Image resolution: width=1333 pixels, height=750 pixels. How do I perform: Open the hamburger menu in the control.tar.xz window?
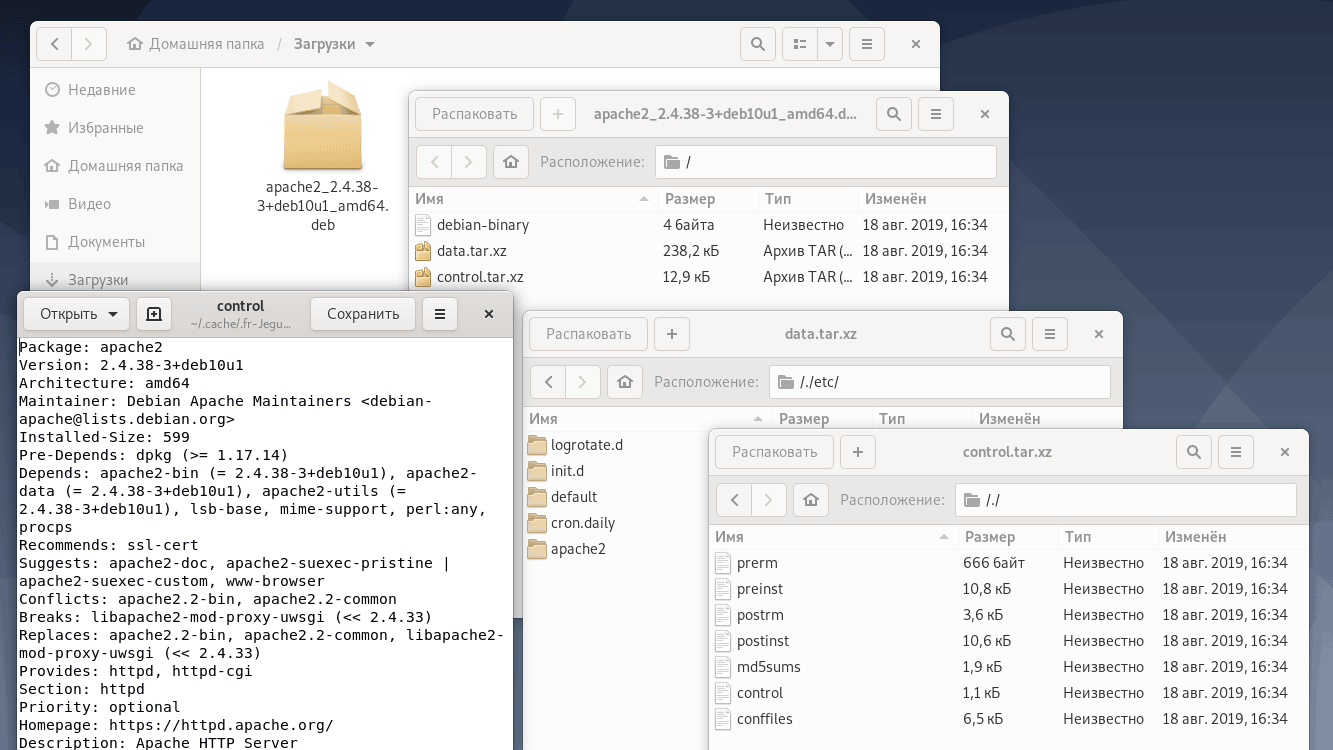pos(1236,452)
